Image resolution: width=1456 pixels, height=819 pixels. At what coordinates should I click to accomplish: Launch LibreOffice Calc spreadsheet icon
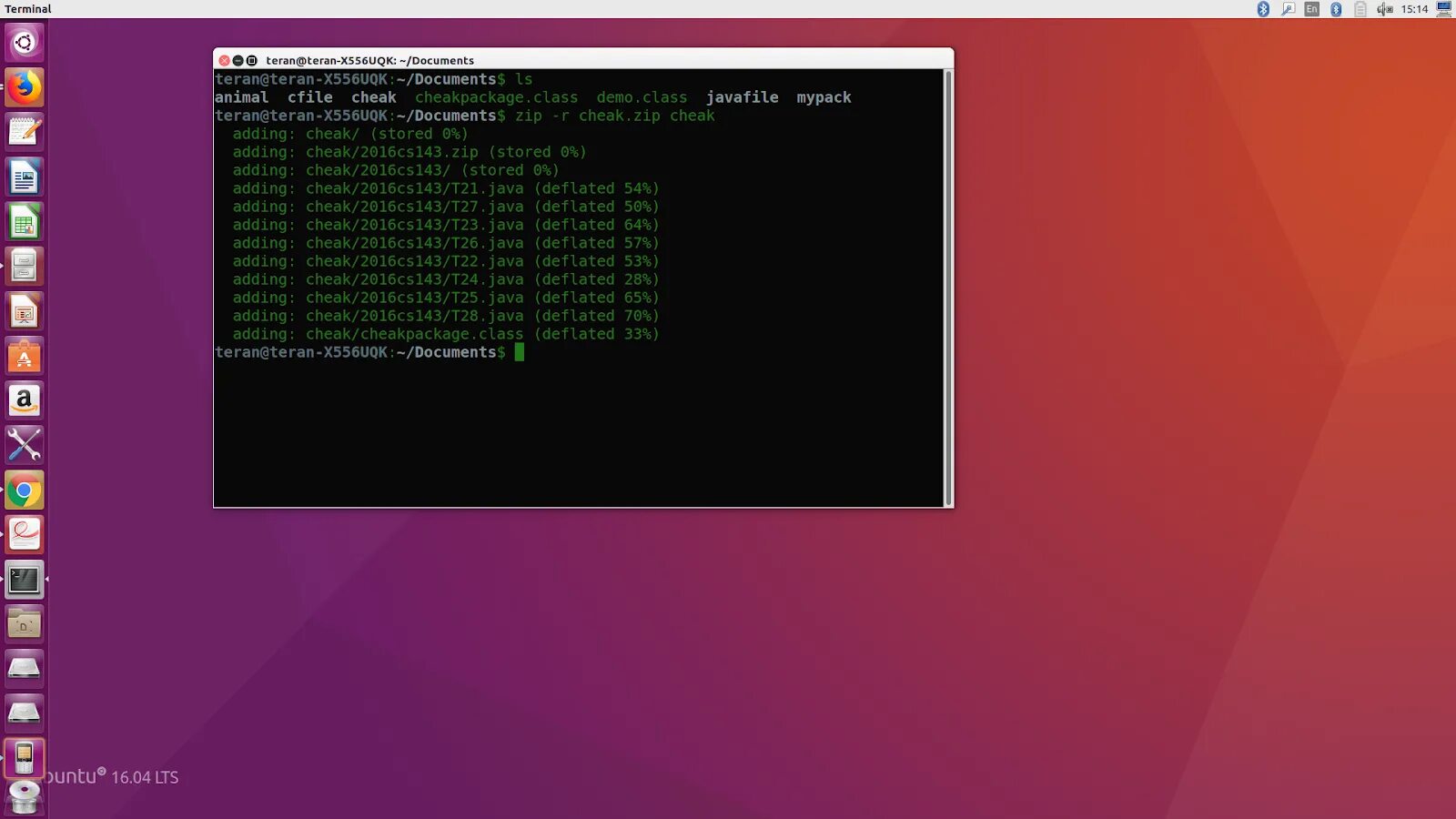coord(25,221)
